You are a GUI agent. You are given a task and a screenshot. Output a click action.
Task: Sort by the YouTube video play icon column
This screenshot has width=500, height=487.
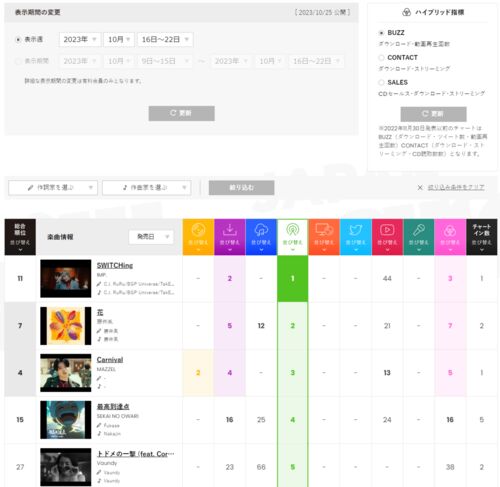click(387, 237)
